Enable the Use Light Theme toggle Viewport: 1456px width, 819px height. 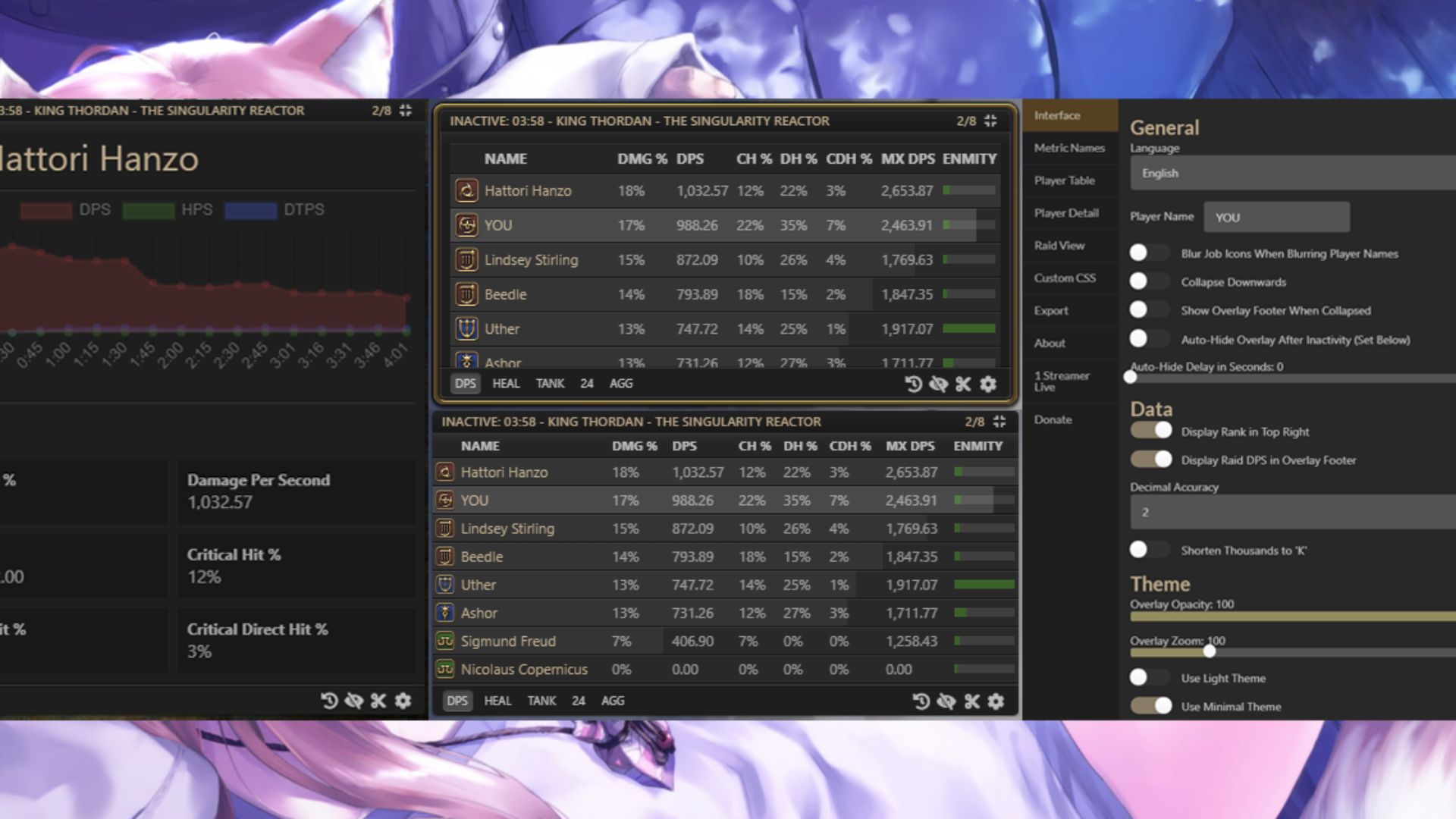(x=1147, y=676)
